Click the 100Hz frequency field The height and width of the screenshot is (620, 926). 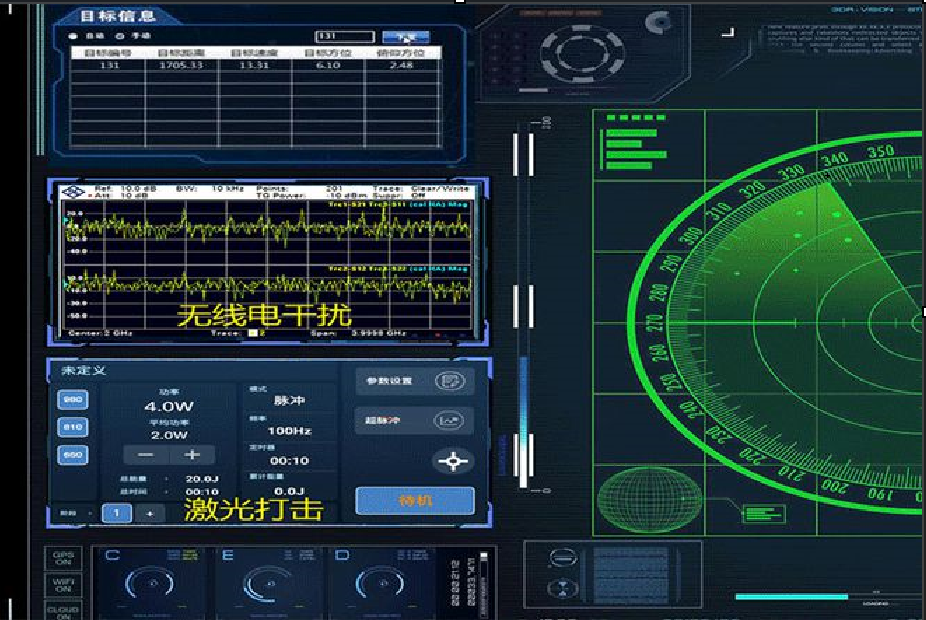[x=289, y=431]
